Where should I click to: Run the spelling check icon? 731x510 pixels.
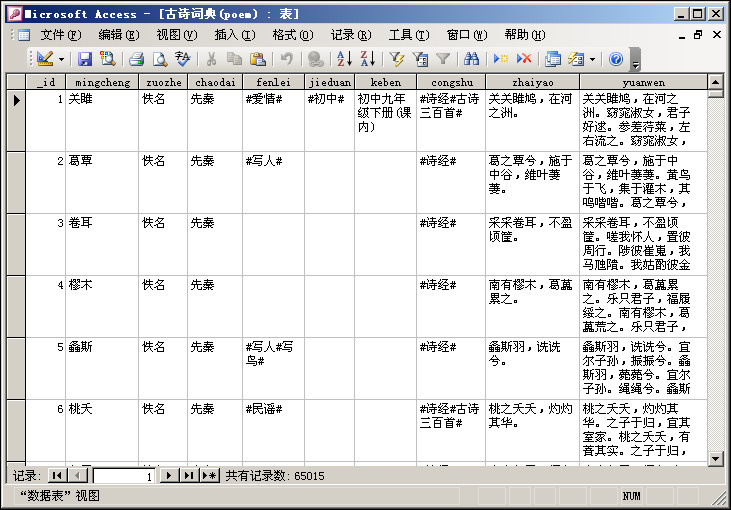[183, 59]
